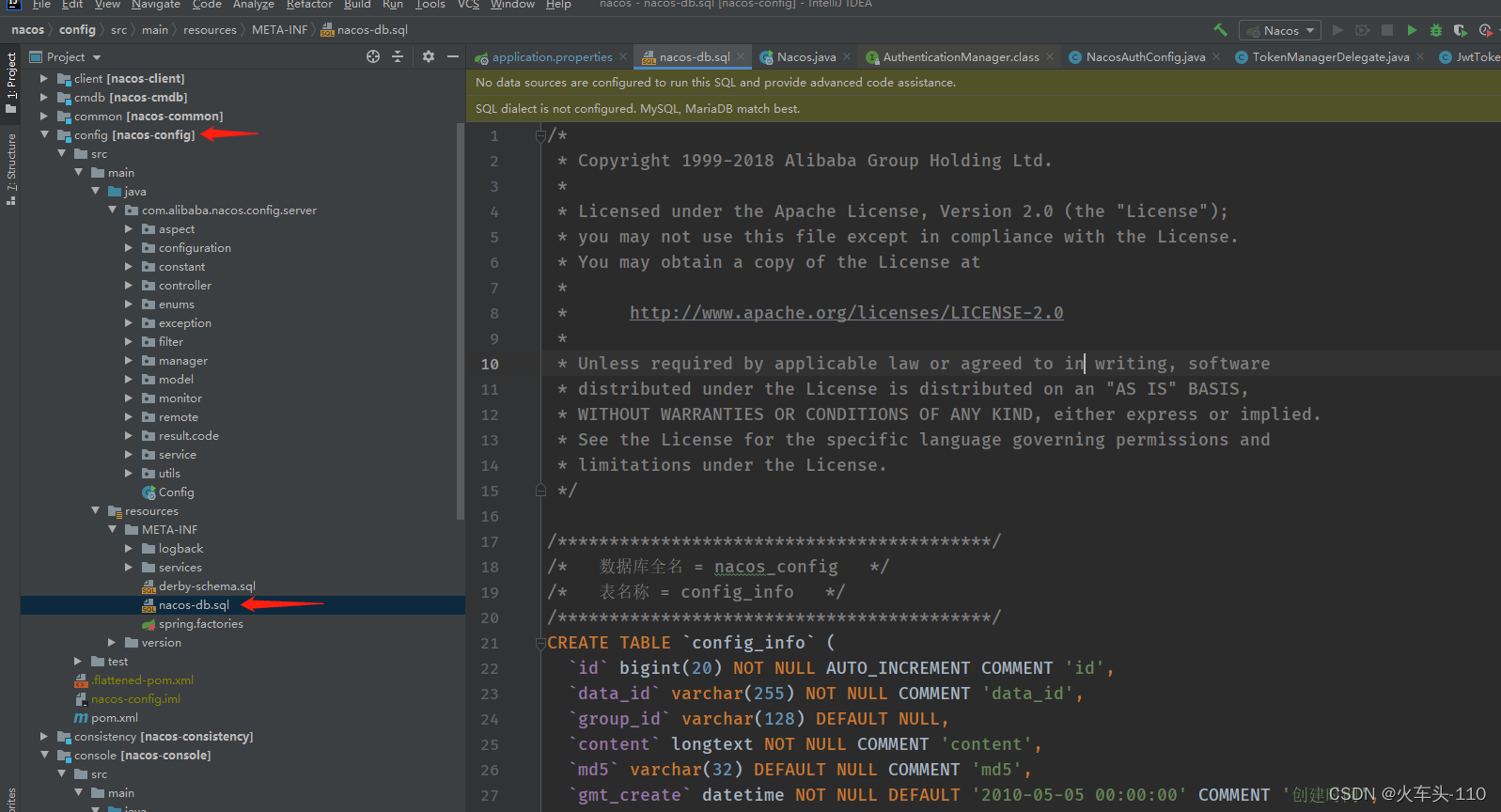Collapse the console [nacos-console] module

[x=43, y=756]
